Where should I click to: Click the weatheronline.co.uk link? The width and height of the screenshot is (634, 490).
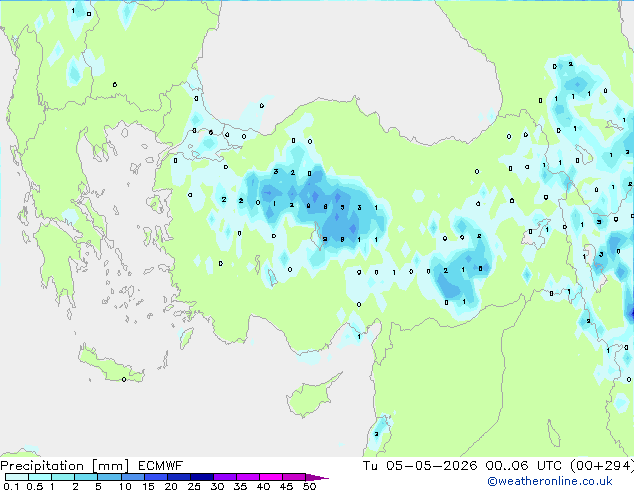549,481
